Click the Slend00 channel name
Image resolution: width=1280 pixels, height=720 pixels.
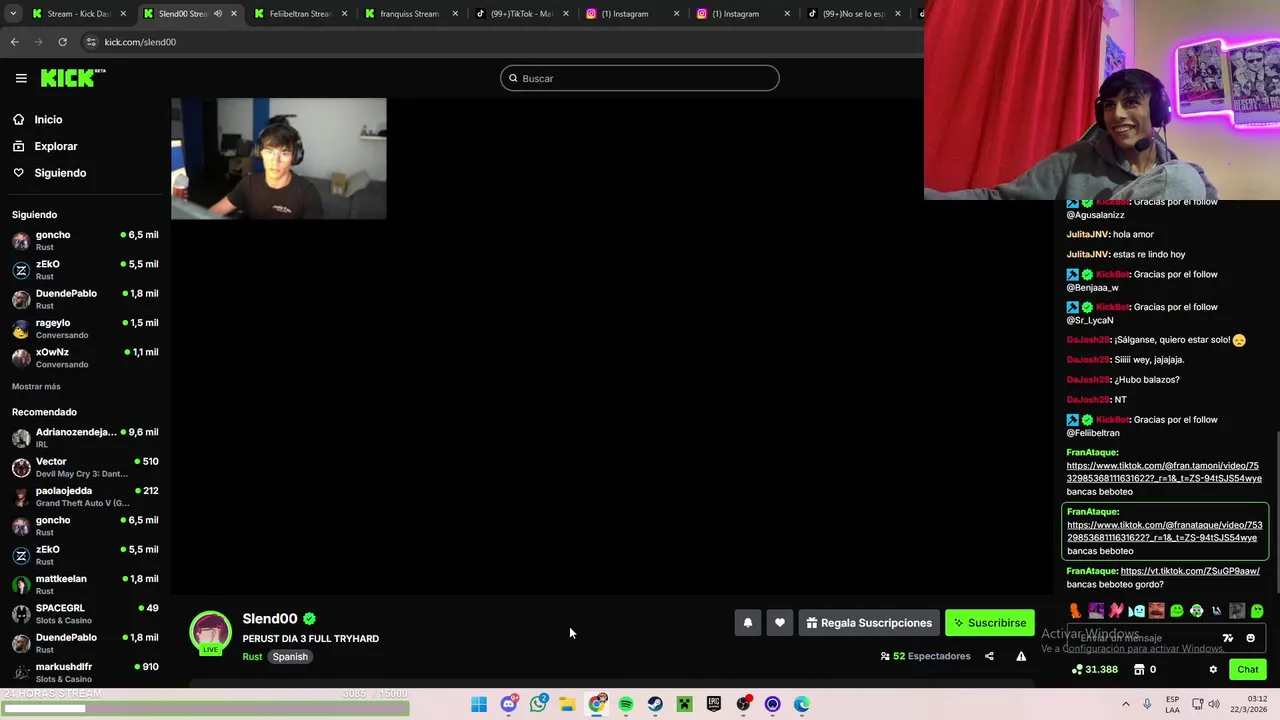(x=270, y=618)
